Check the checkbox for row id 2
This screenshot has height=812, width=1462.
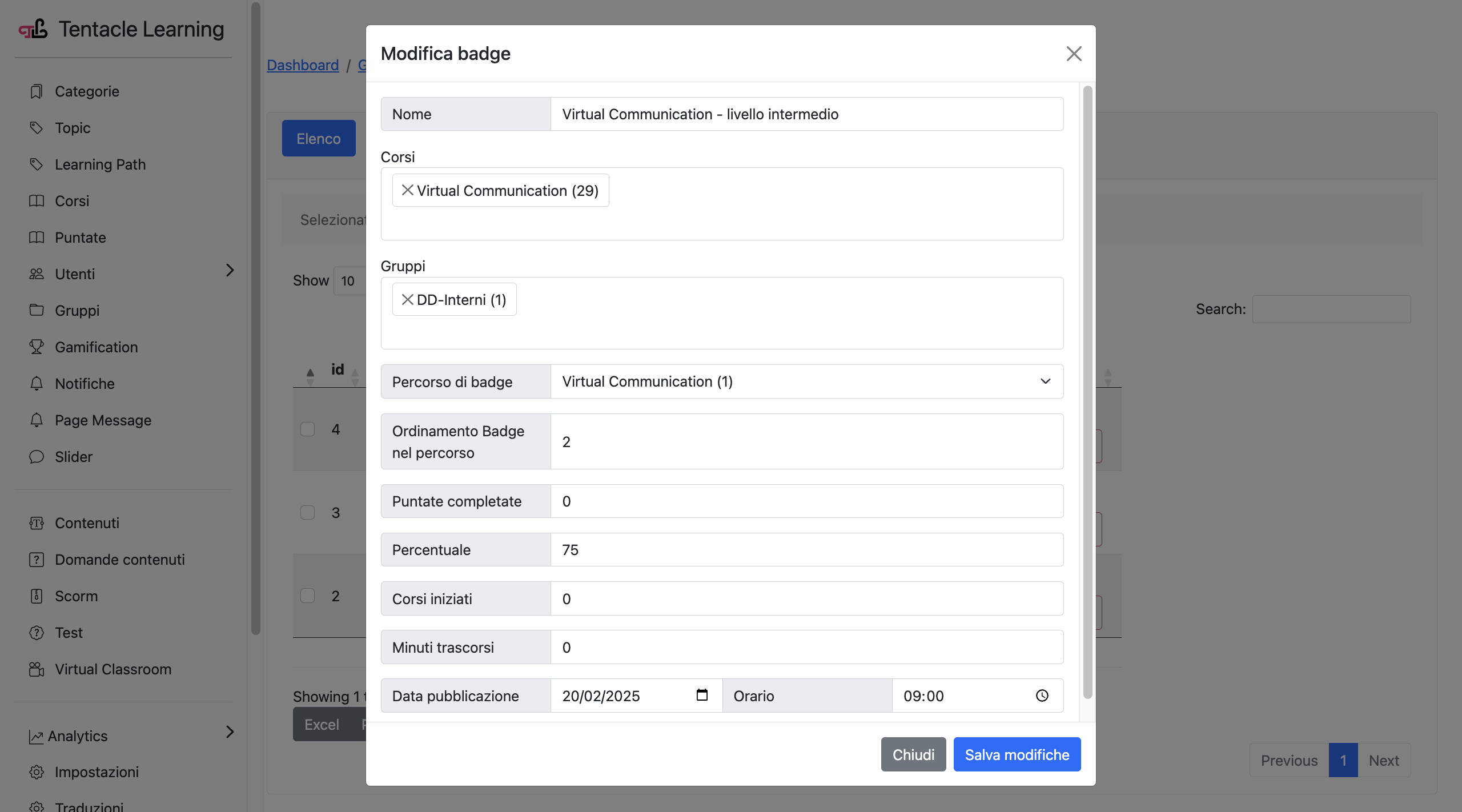tap(308, 596)
